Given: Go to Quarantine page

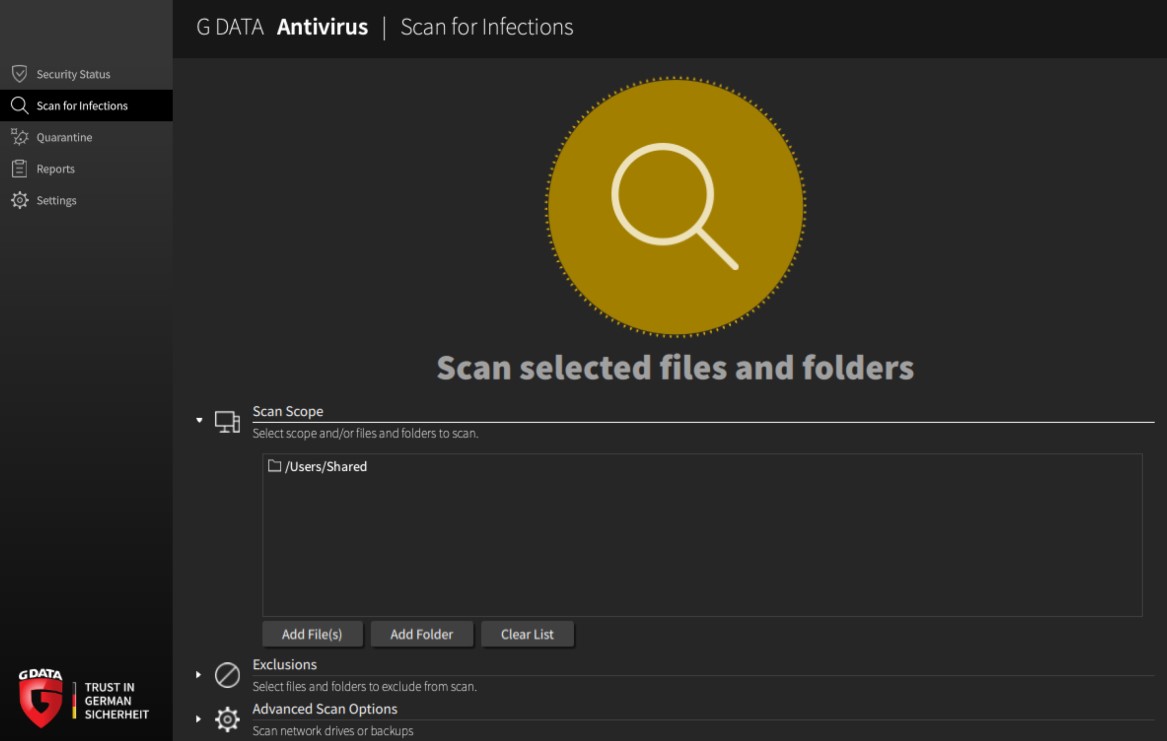Looking at the screenshot, I should (x=86, y=137).
